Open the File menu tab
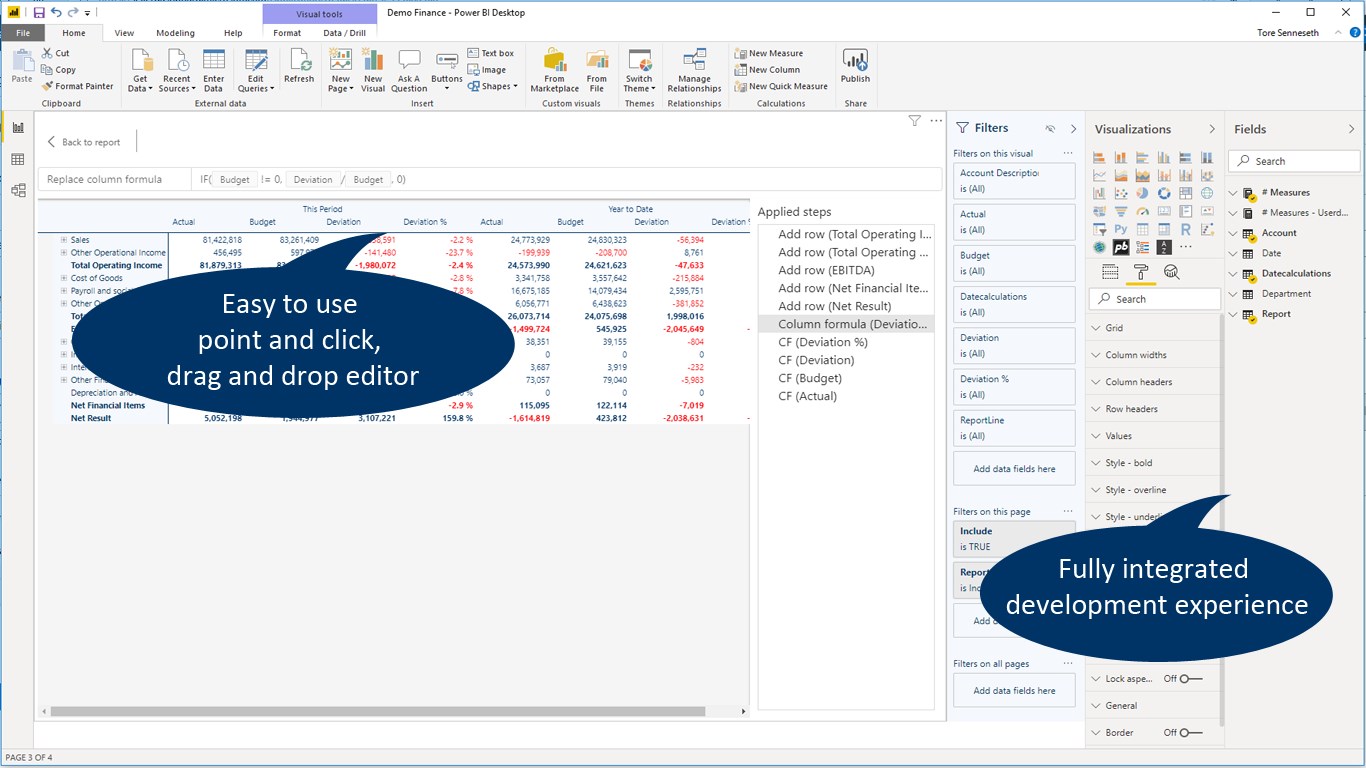 point(23,33)
